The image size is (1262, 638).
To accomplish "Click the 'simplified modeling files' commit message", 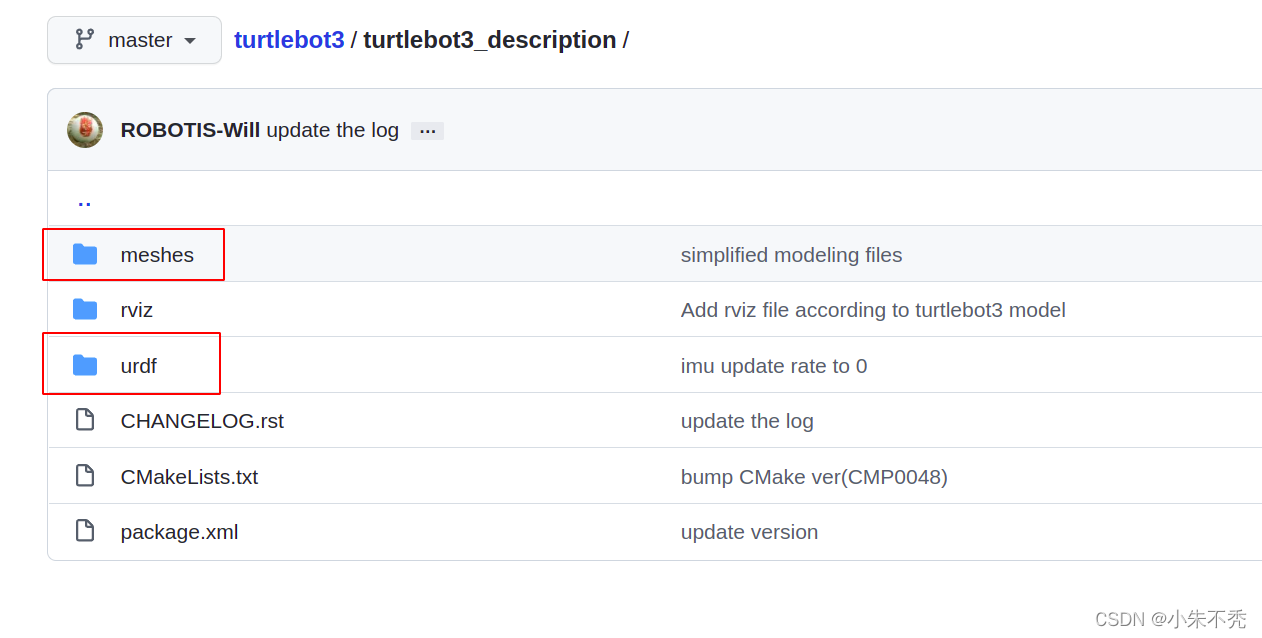I will click(791, 255).
